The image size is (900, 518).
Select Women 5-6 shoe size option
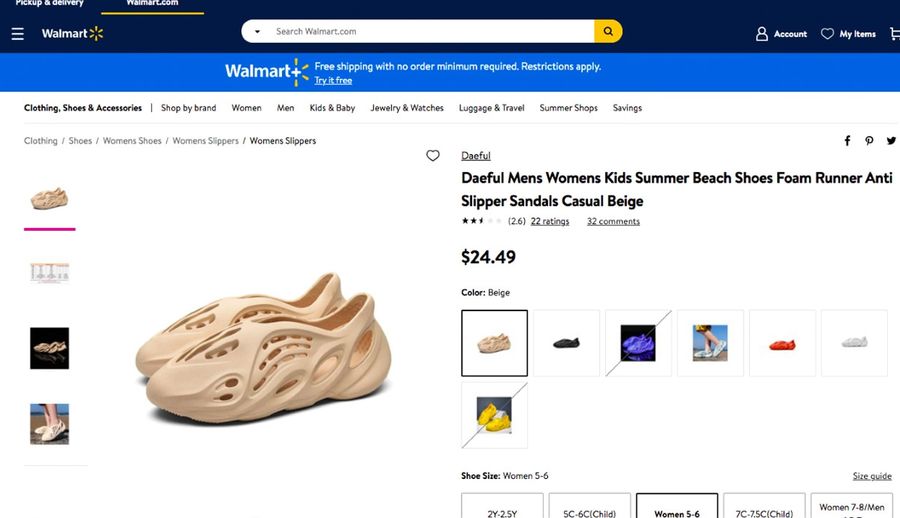coord(677,508)
